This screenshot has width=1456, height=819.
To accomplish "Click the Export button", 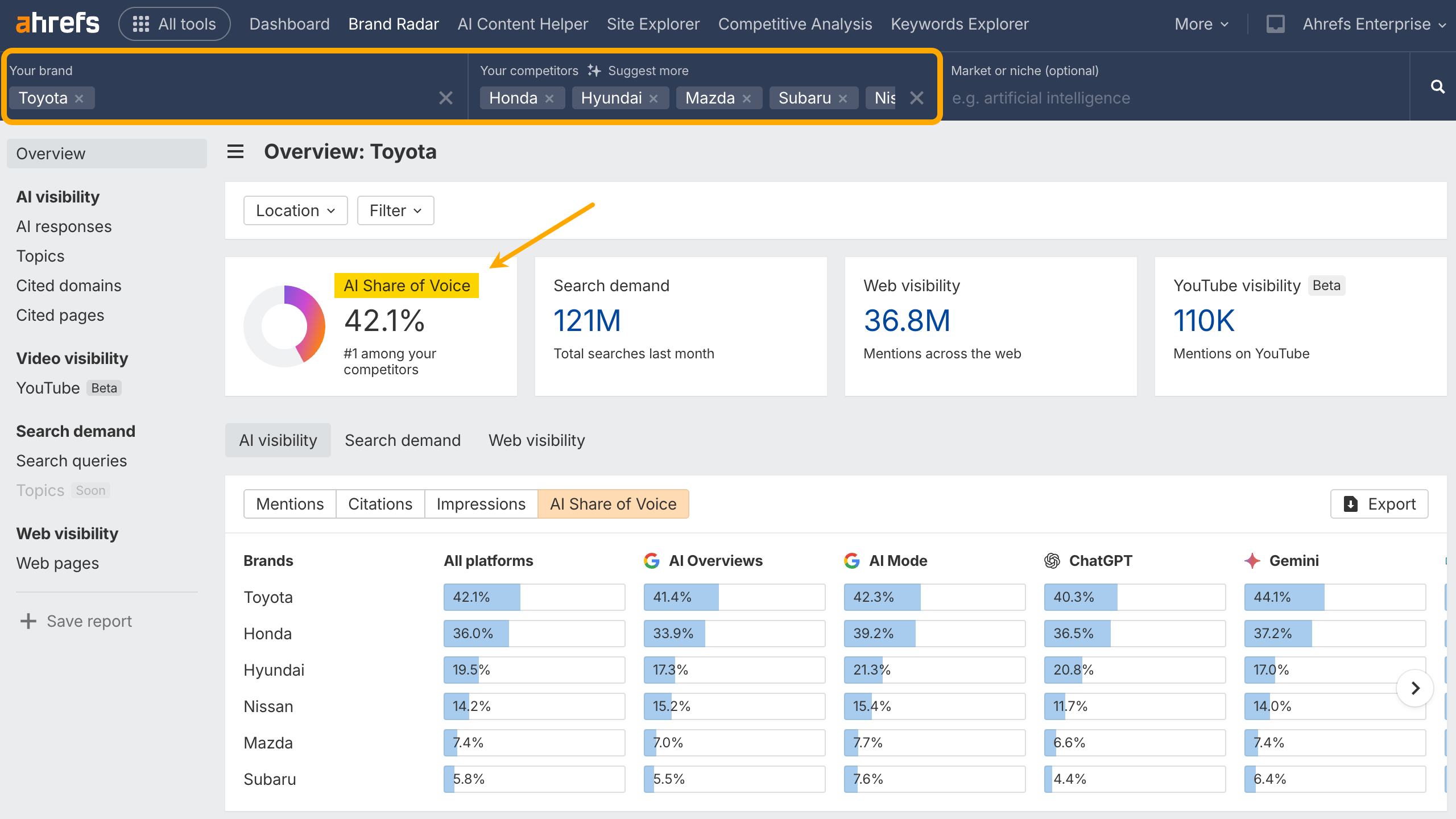I will tap(1379, 504).
